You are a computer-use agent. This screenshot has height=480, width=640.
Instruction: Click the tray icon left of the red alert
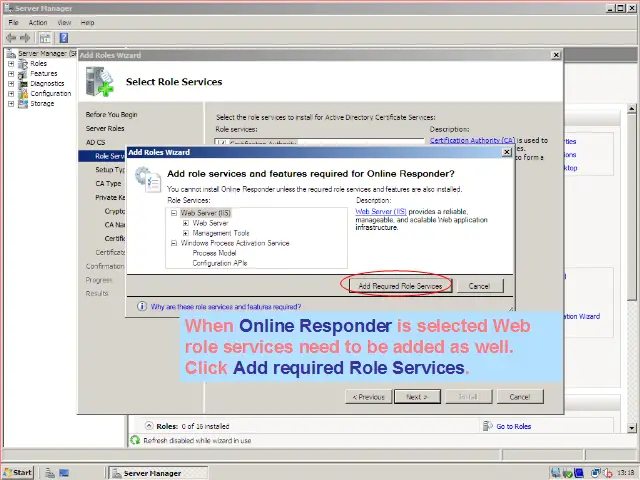pos(596,473)
